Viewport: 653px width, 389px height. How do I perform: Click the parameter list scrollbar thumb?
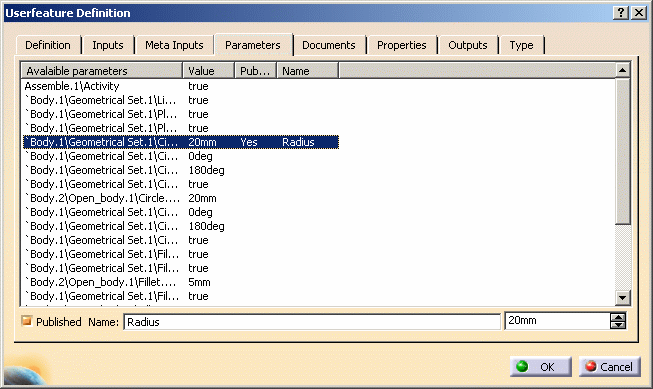(x=623, y=151)
